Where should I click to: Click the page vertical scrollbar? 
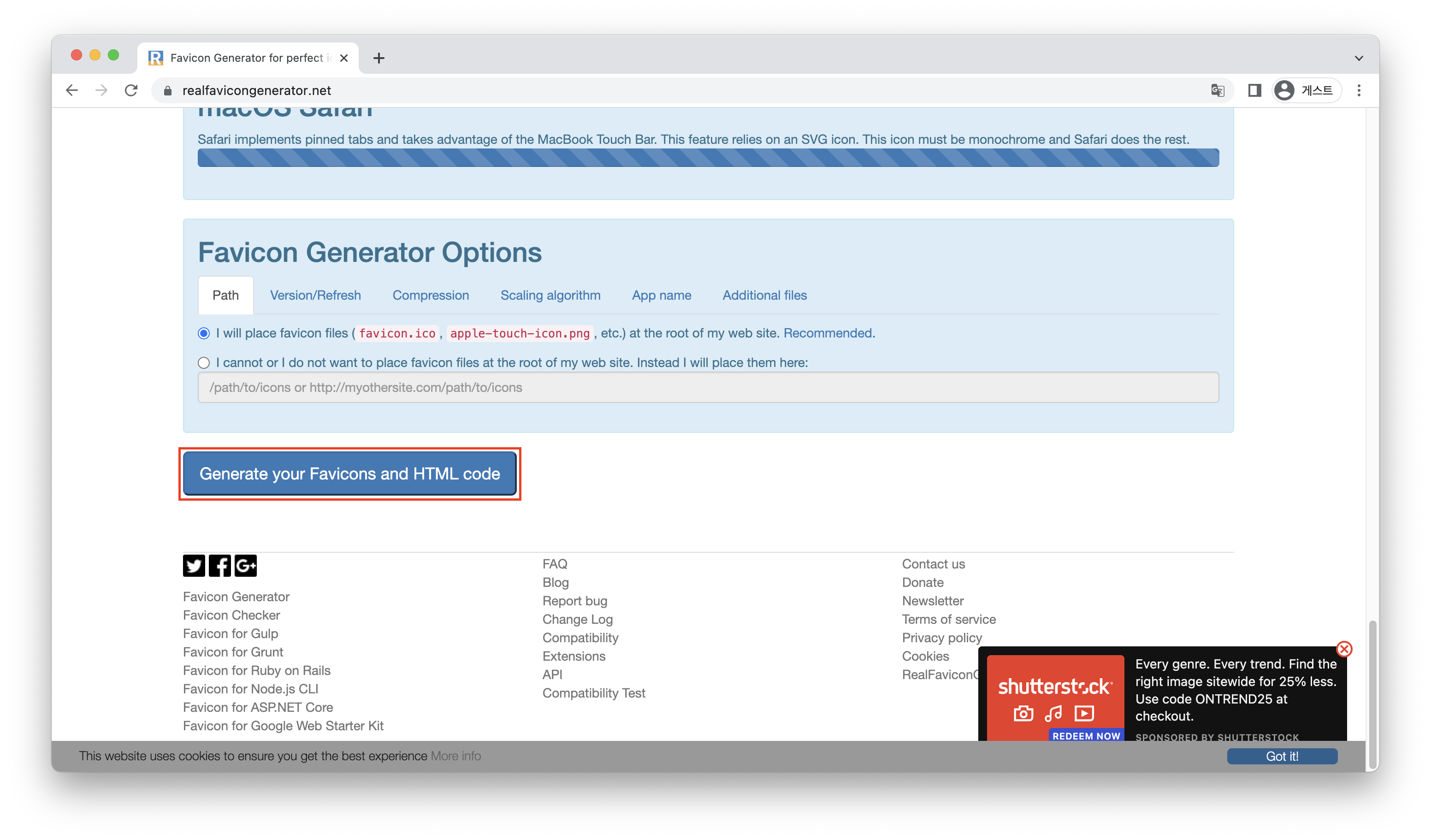[x=1372, y=694]
